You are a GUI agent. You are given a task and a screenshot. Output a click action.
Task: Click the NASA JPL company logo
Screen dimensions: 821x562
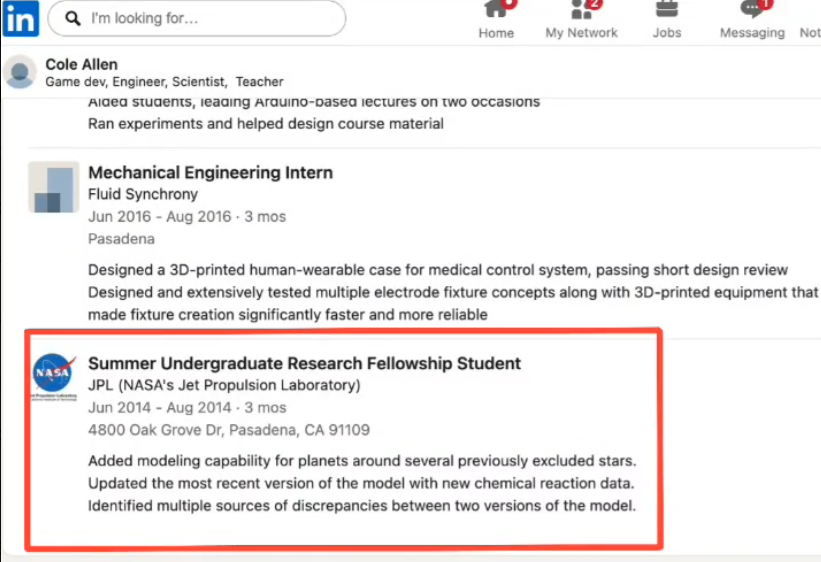point(54,377)
